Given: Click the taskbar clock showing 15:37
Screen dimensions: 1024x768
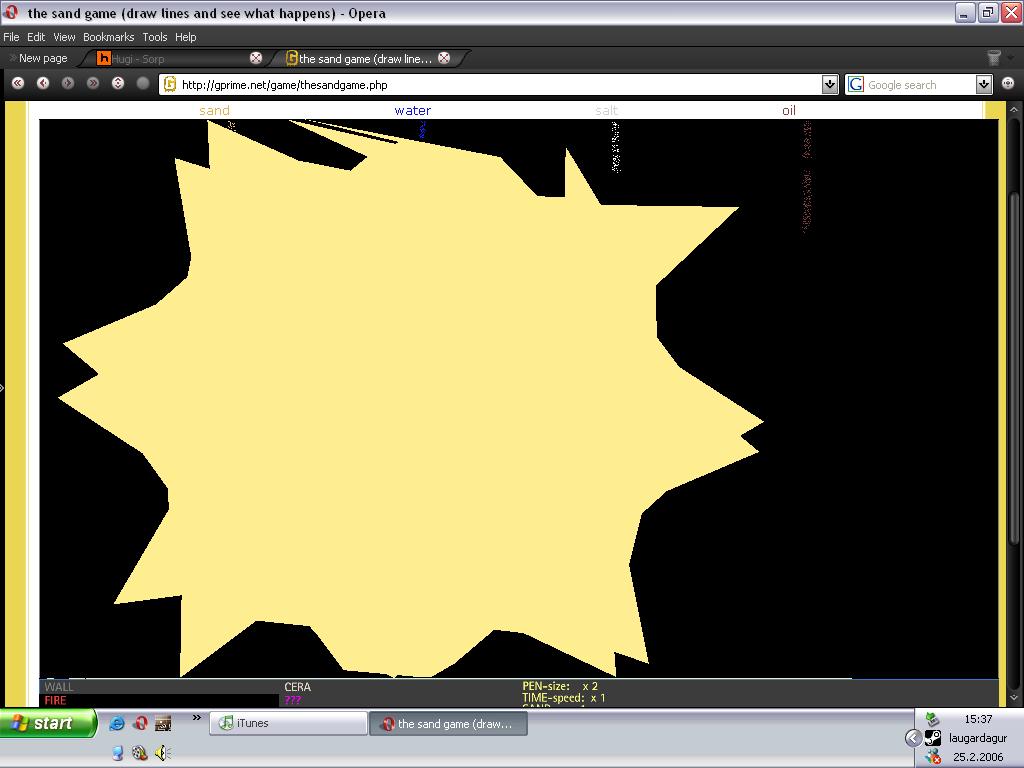Looking at the screenshot, I should pyautogui.click(x=978, y=719).
